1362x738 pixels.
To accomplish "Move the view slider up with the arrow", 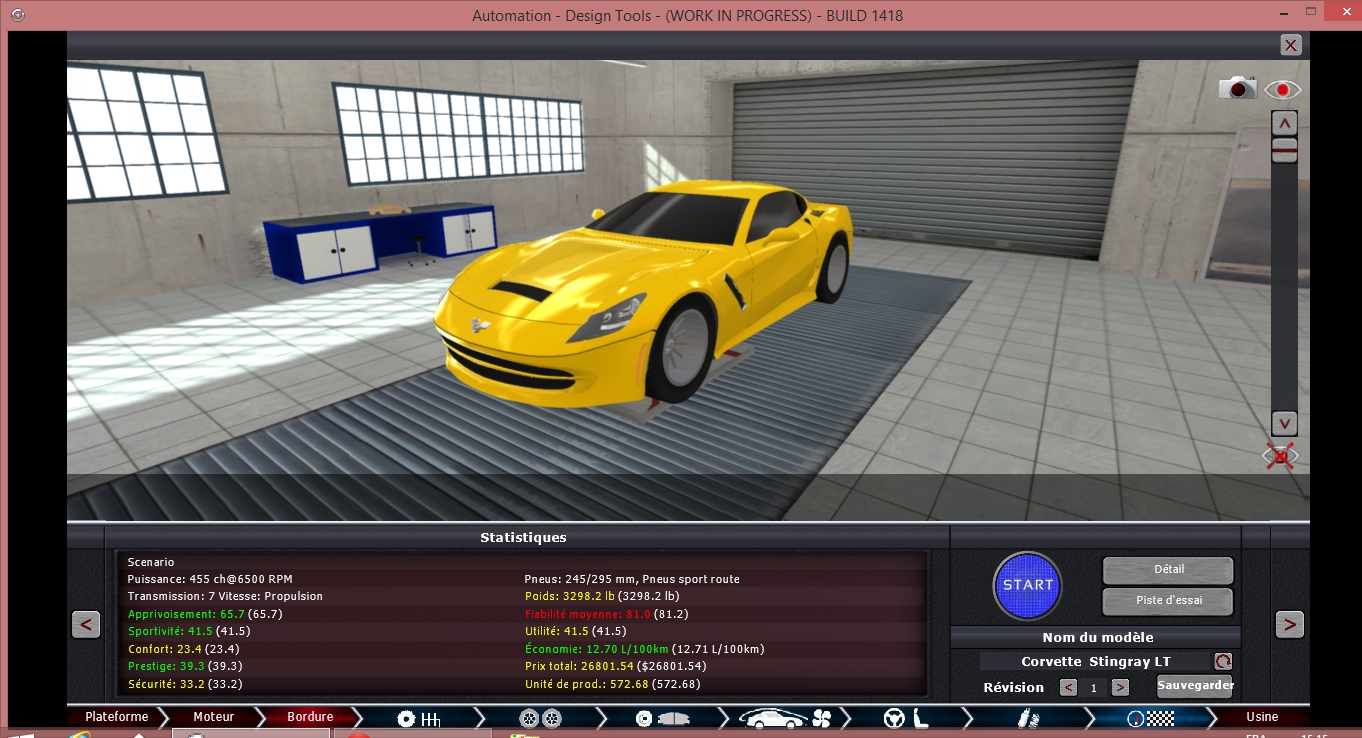I will click(x=1284, y=123).
